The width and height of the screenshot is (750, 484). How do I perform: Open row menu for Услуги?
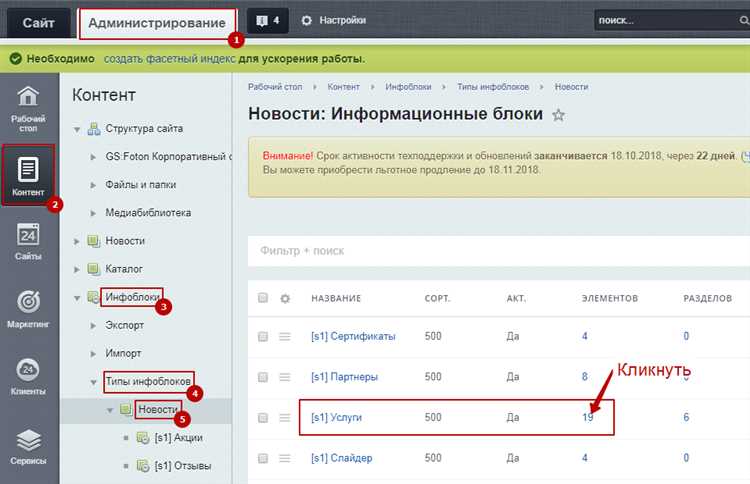click(x=285, y=418)
